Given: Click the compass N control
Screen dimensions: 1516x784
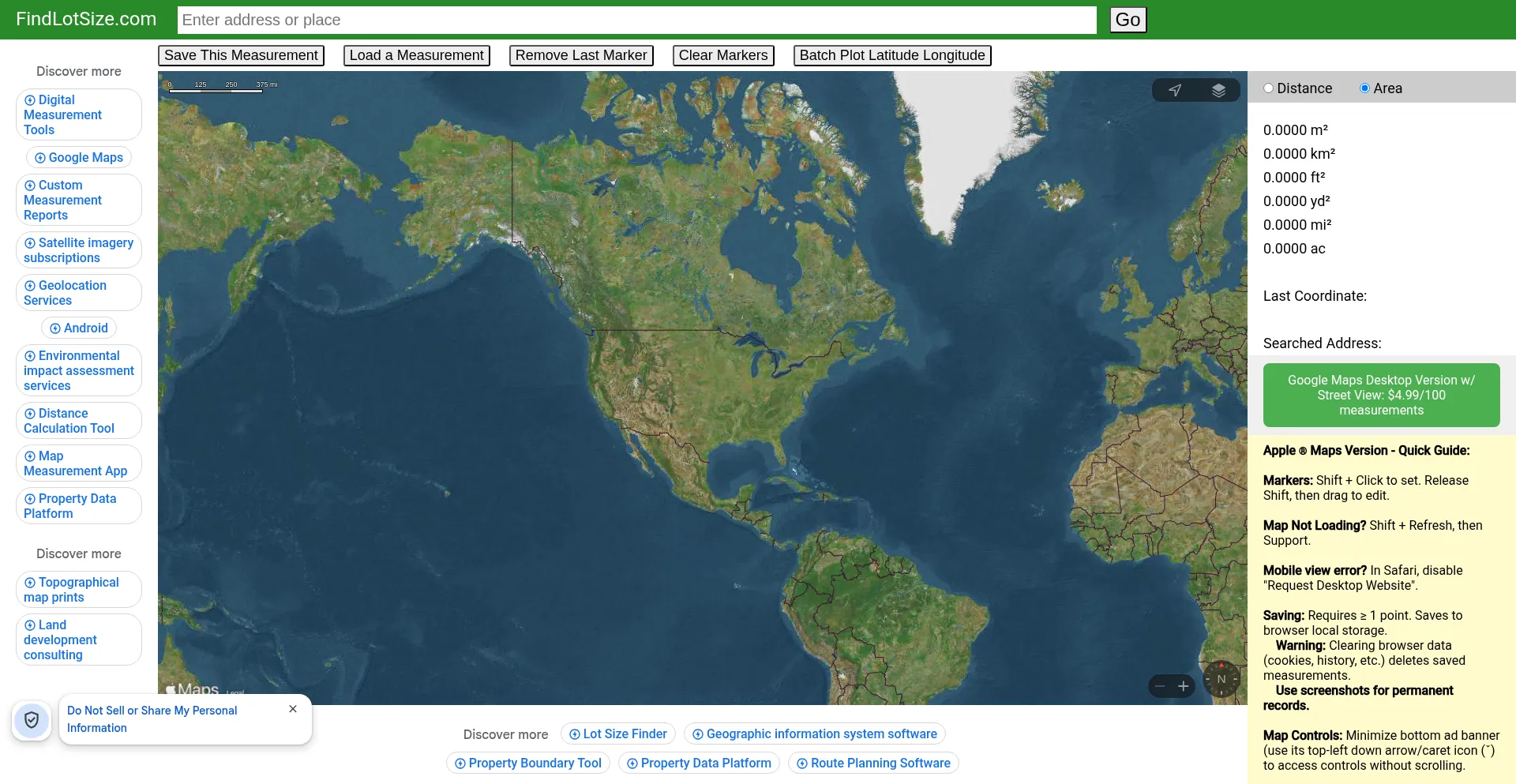Looking at the screenshot, I should point(1221,679).
